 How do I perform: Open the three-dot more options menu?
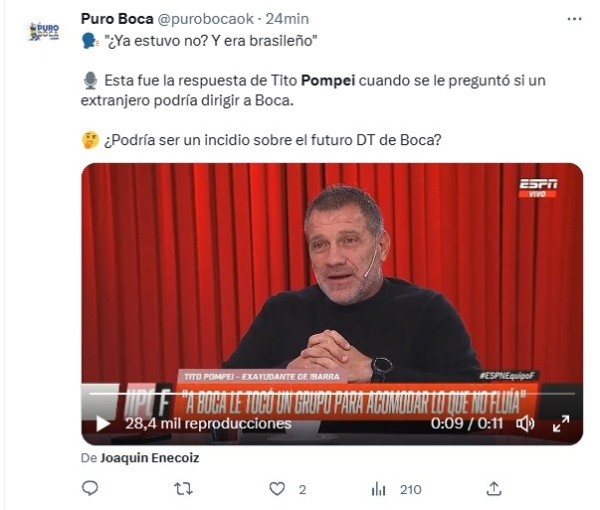click(574, 19)
